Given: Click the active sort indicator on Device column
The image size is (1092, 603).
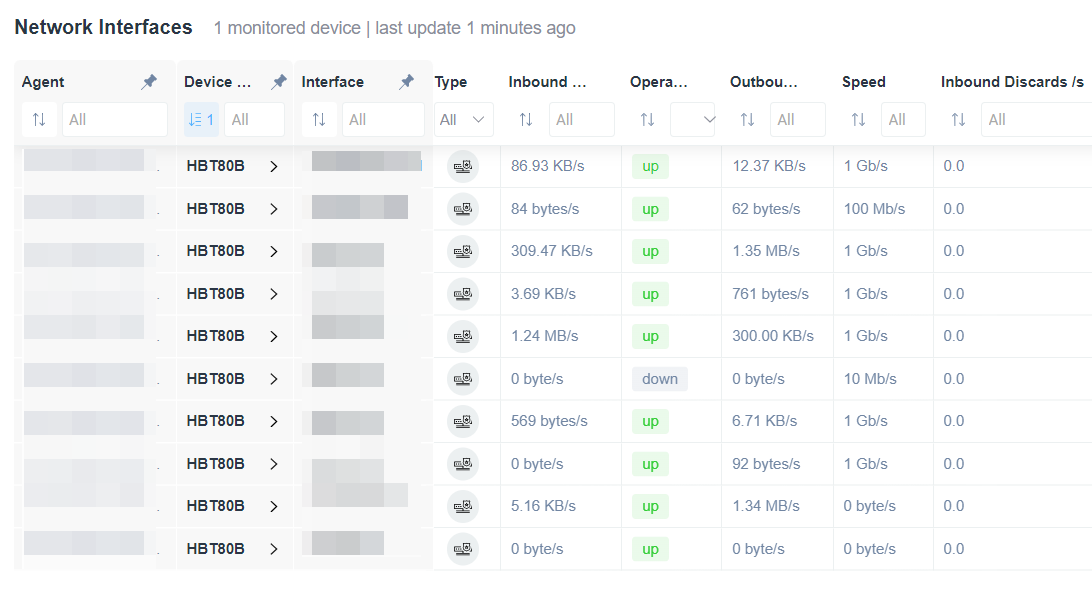Looking at the screenshot, I should point(200,119).
